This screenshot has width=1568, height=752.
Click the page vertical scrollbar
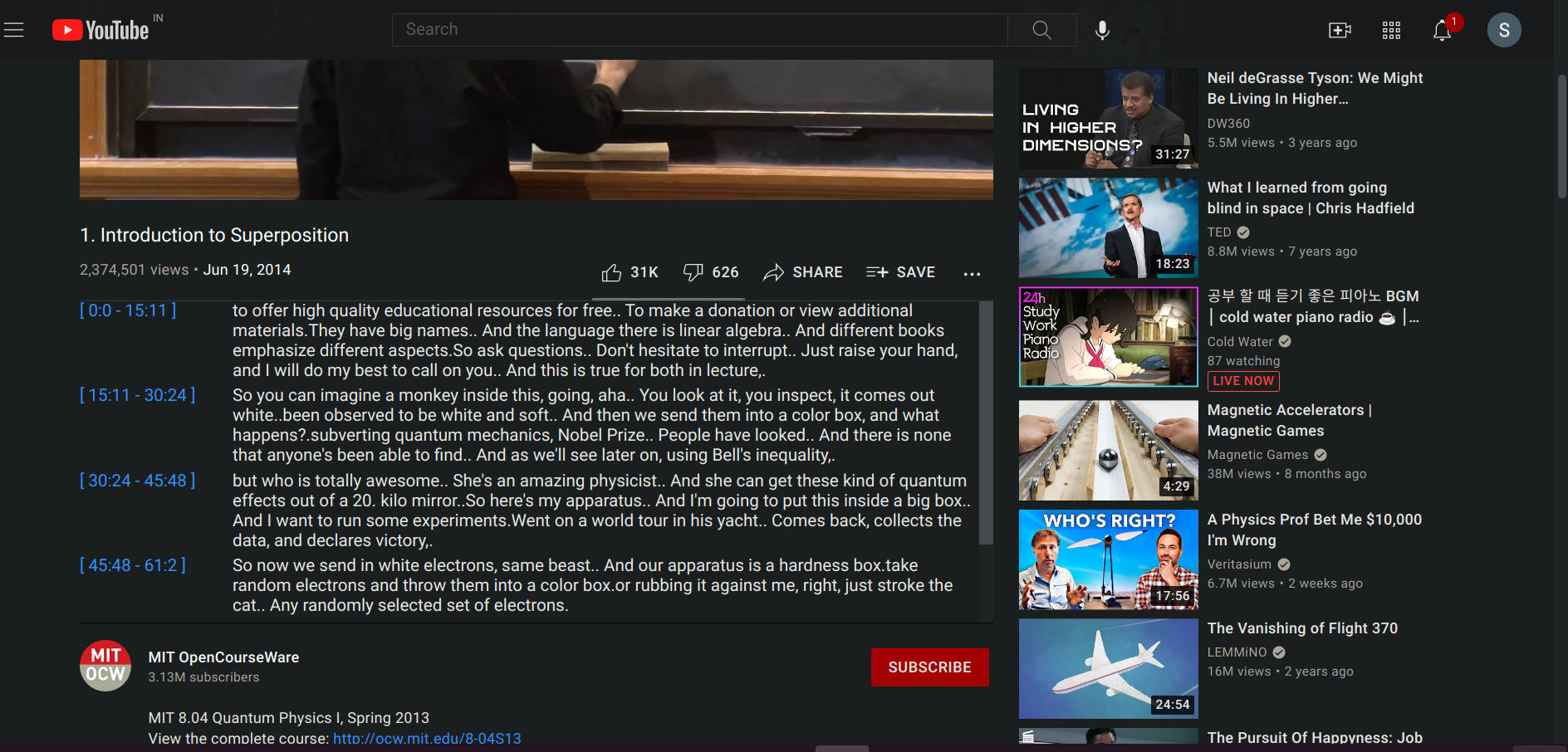click(x=1561, y=137)
